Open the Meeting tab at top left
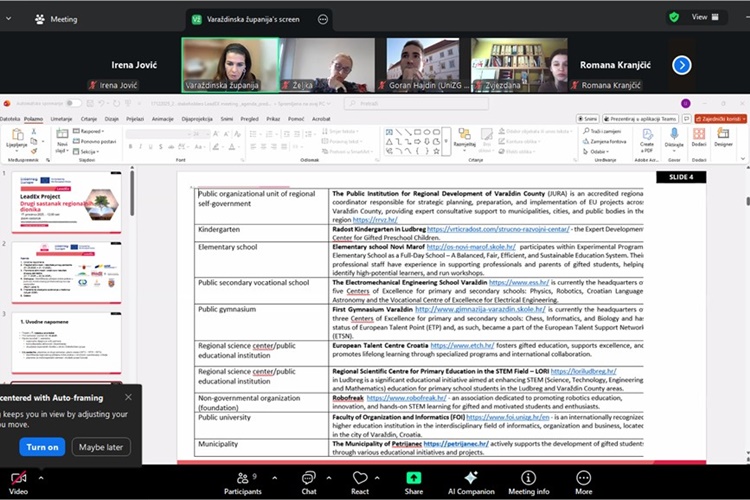Image resolution: width=750 pixels, height=500 pixels. (x=56, y=19)
